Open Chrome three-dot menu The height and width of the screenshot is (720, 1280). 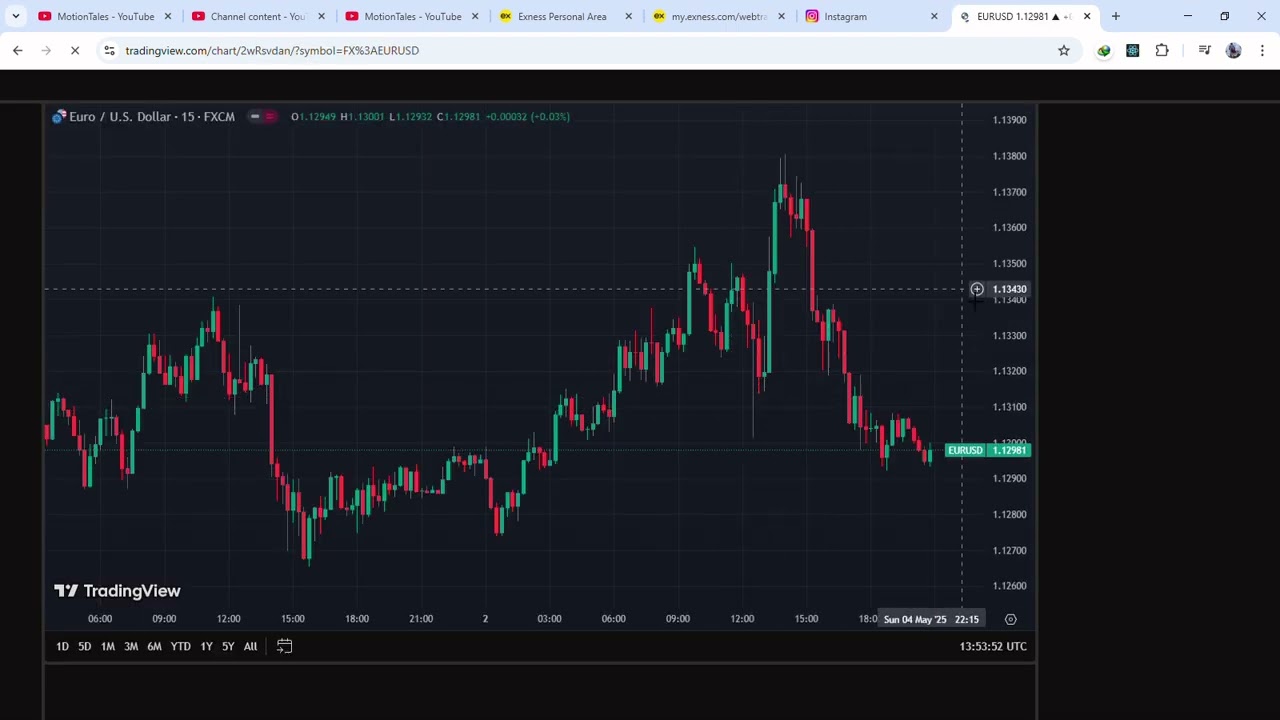pos(1262,50)
